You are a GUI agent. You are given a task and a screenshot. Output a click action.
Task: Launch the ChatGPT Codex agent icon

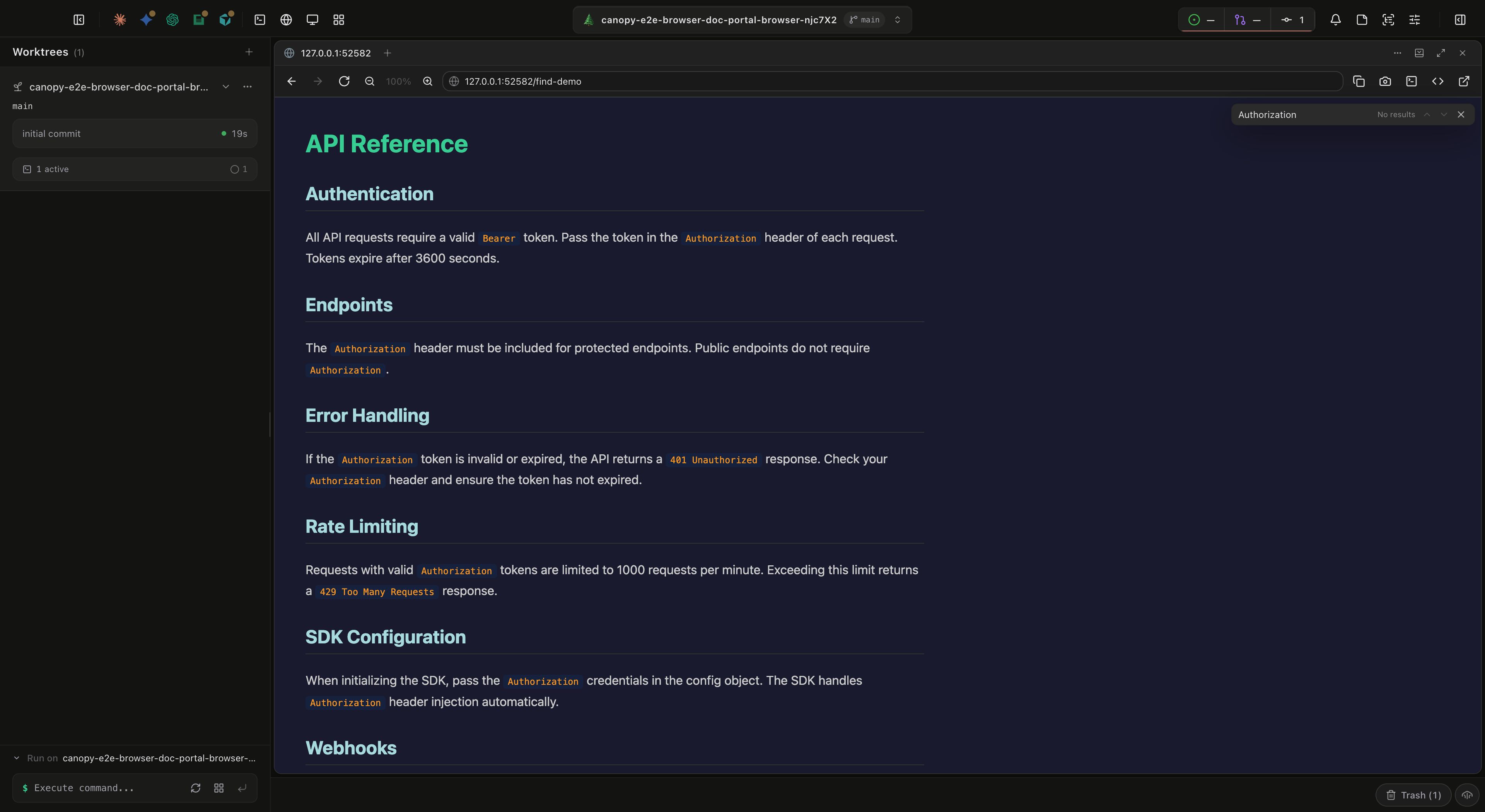click(x=172, y=20)
